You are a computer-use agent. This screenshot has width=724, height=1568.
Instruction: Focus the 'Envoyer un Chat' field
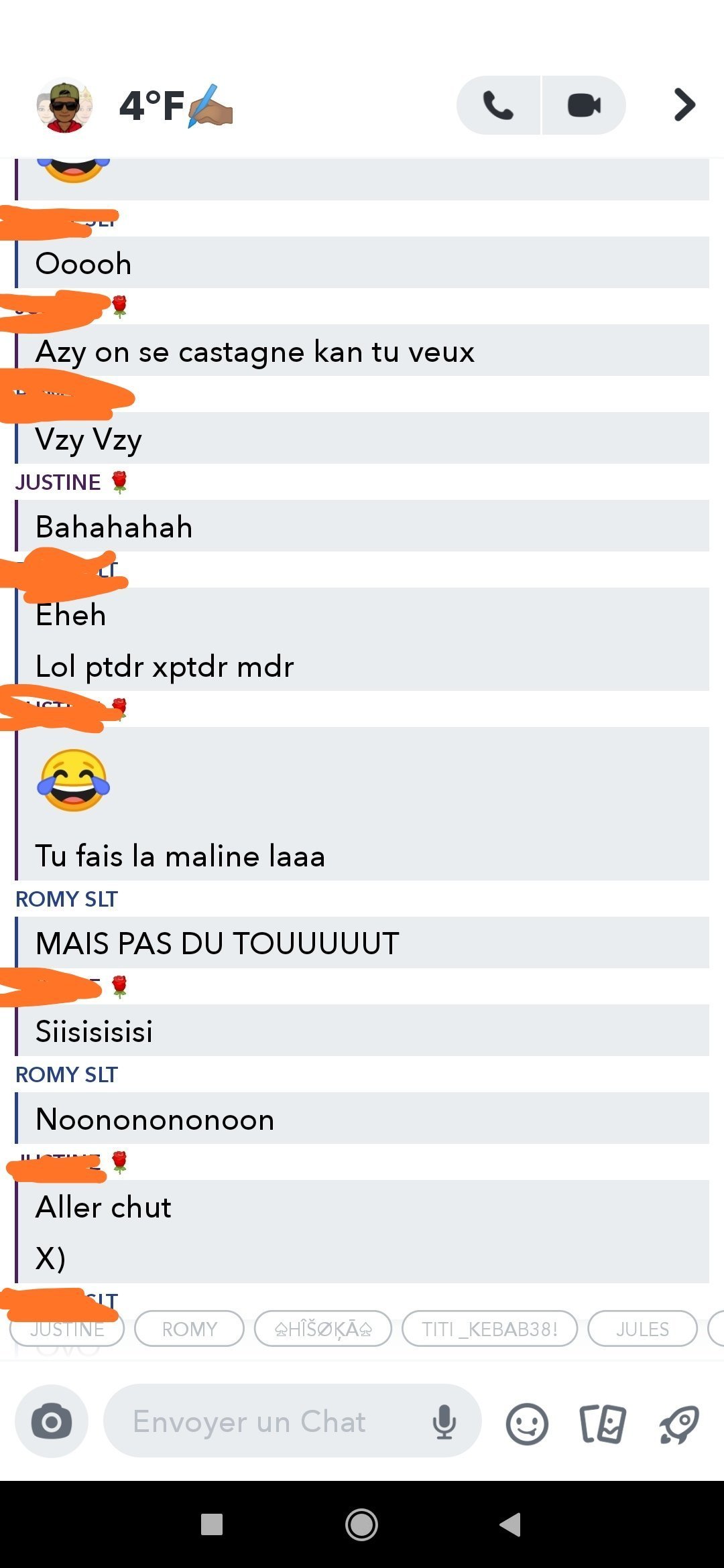(x=292, y=1421)
